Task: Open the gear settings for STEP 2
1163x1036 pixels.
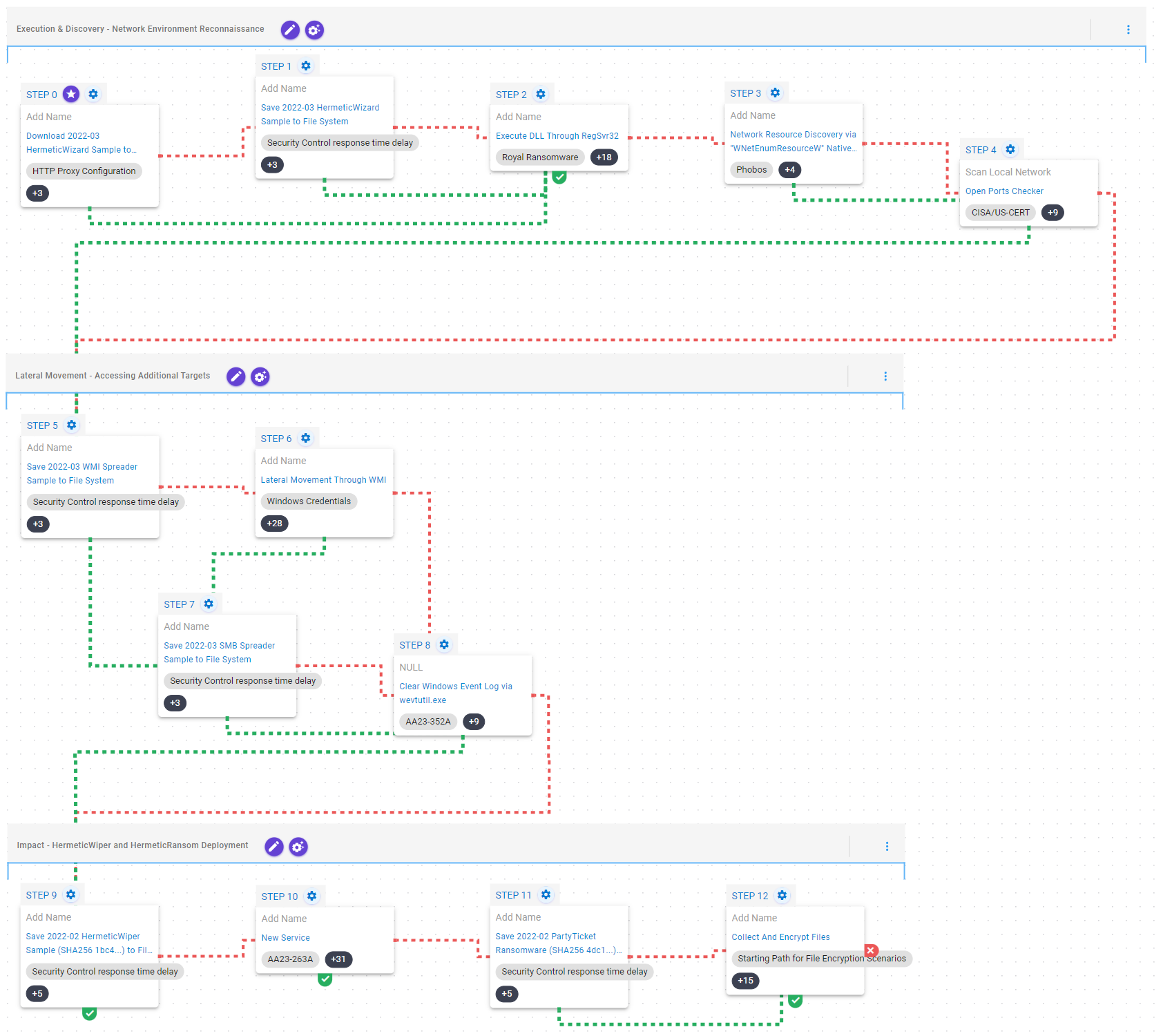Action: [x=541, y=94]
